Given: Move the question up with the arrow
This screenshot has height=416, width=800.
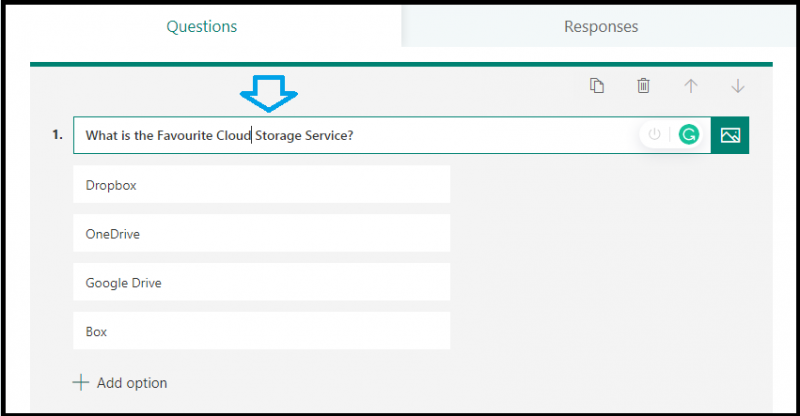Looking at the screenshot, I should [691, 86].
